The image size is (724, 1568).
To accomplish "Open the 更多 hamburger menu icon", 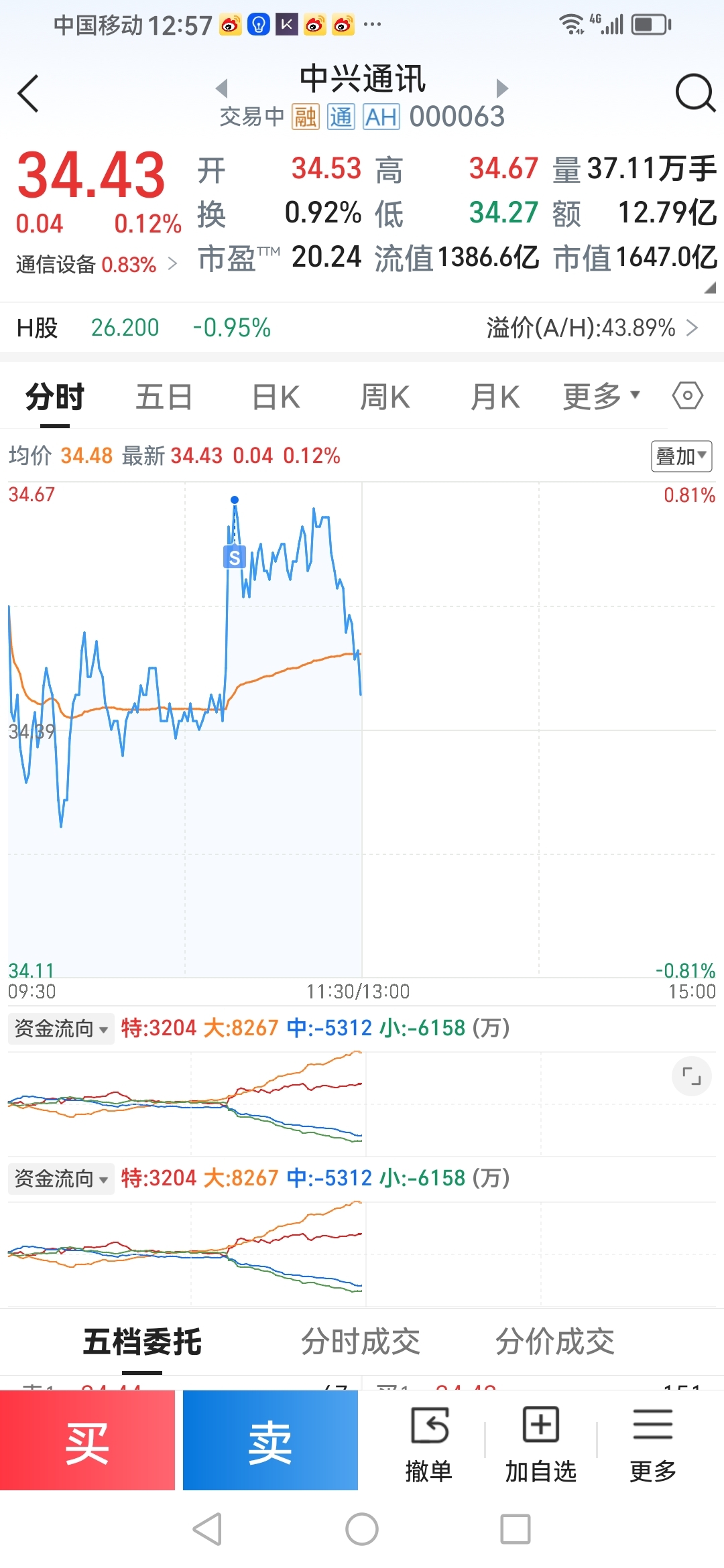I will [x=652, y=1425].
